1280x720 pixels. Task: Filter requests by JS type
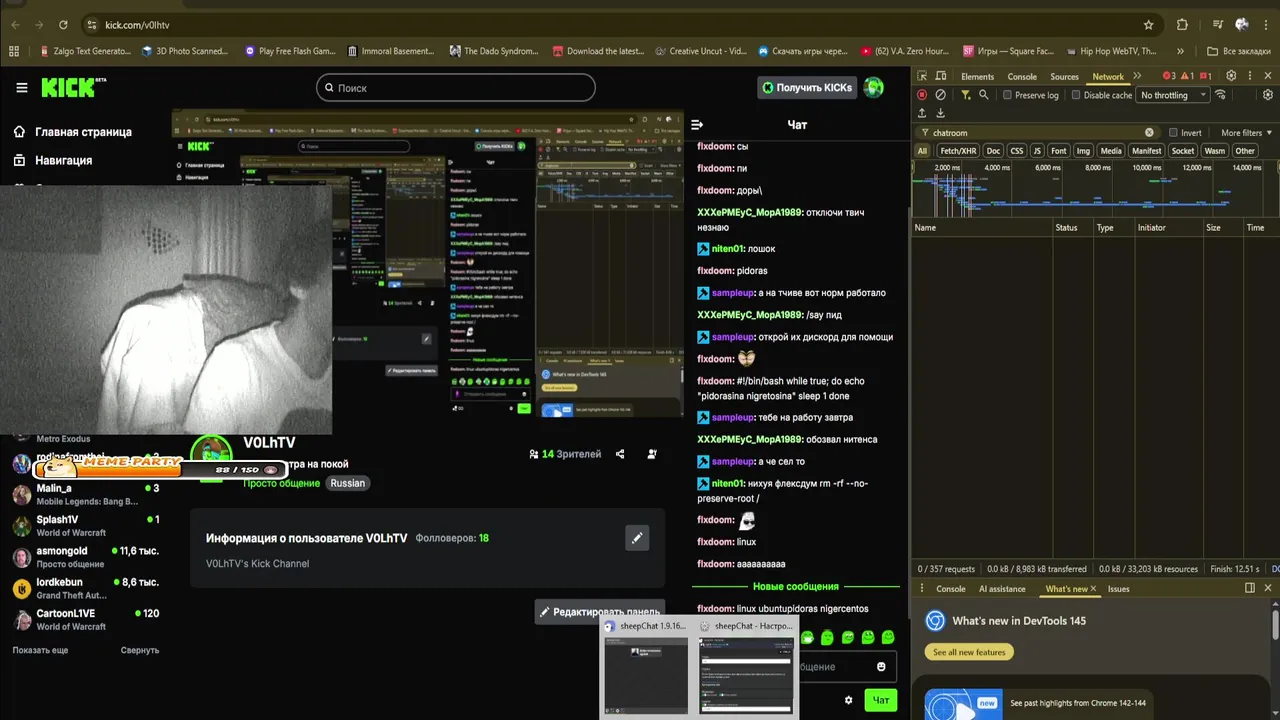pos(1037,151)
